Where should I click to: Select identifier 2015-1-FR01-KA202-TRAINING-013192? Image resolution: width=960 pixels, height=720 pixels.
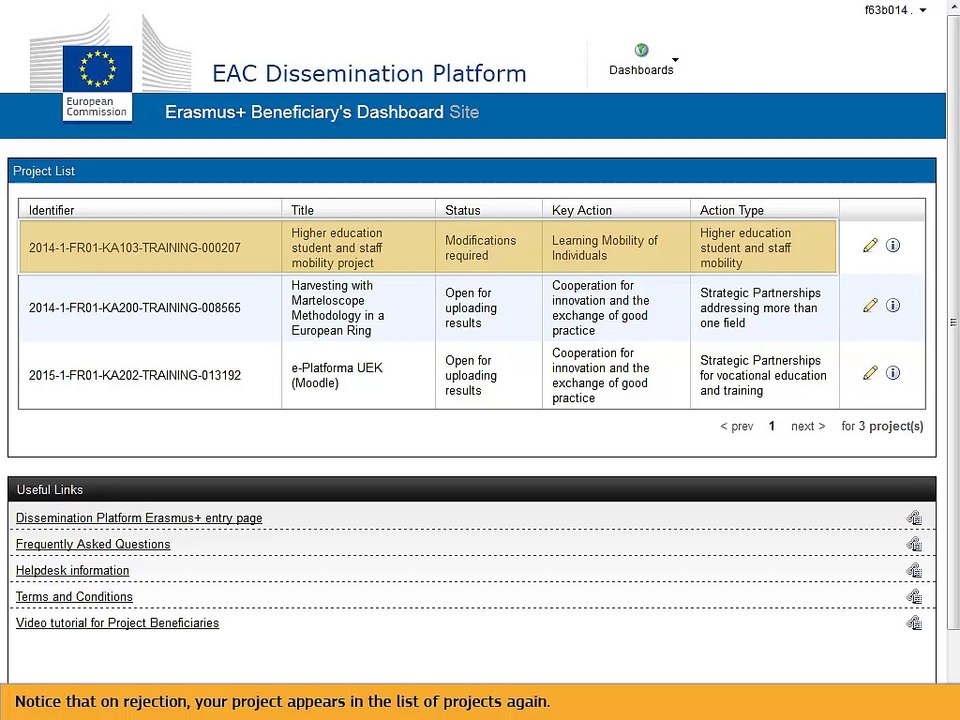click(135, 375)
